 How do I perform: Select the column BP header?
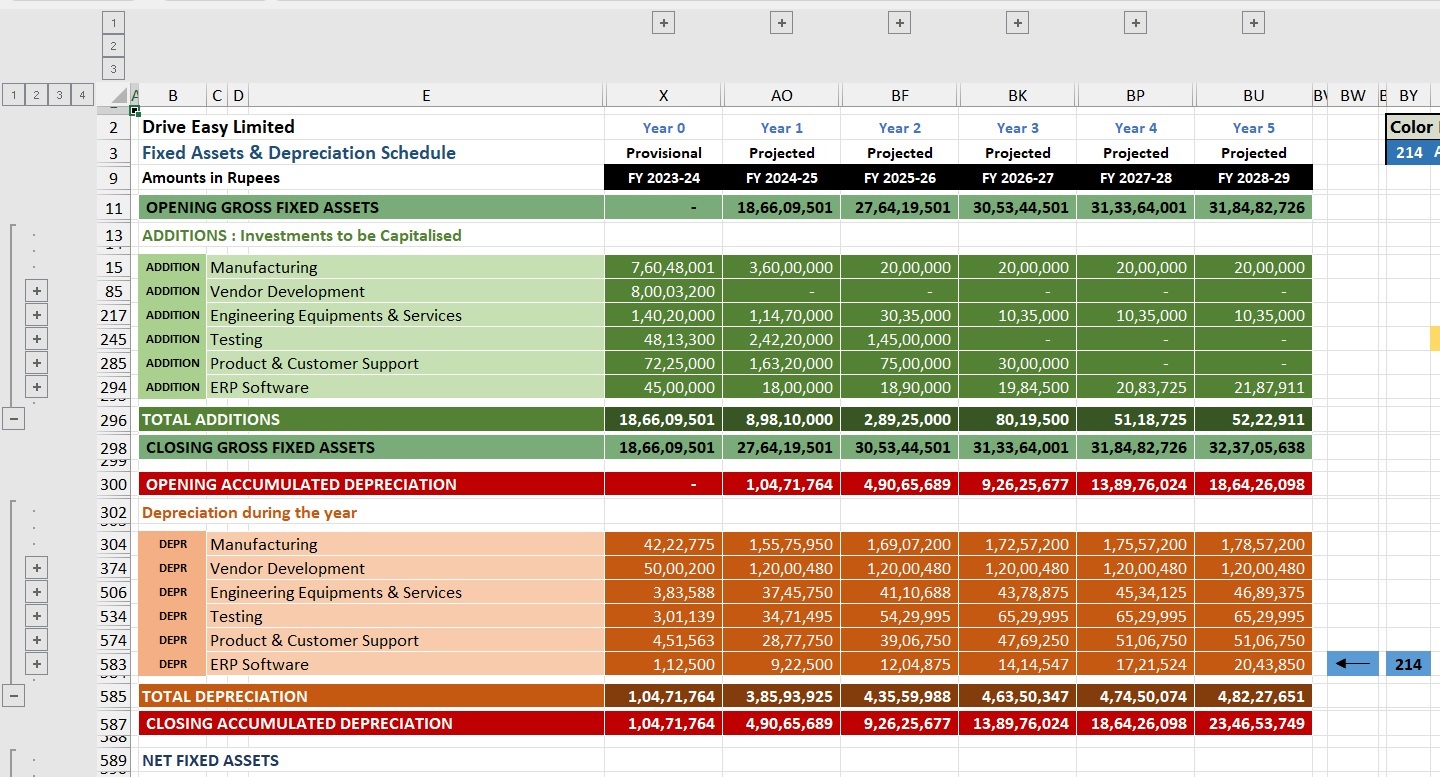tap(1135, 96)
